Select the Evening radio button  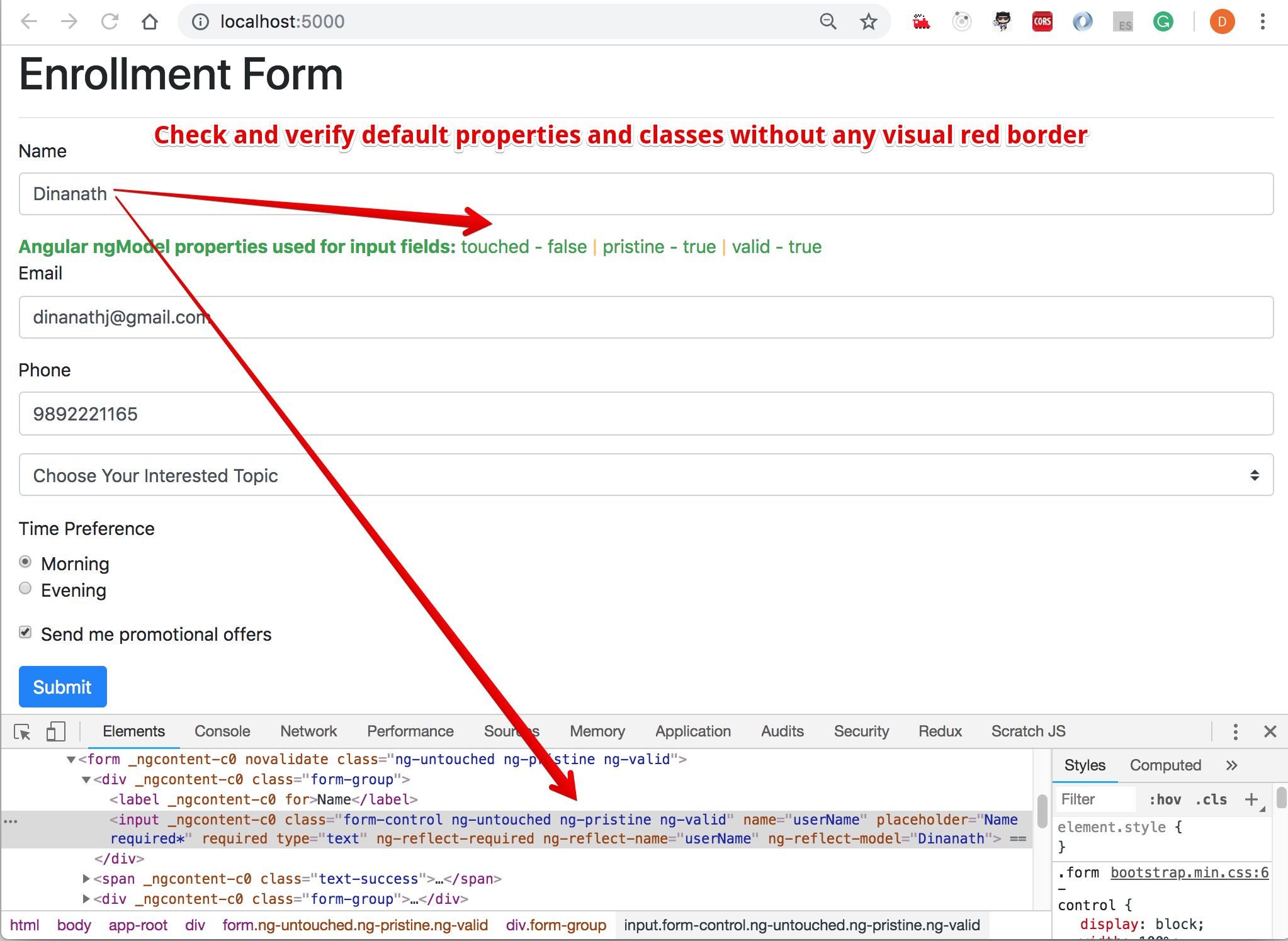point(25,588)
